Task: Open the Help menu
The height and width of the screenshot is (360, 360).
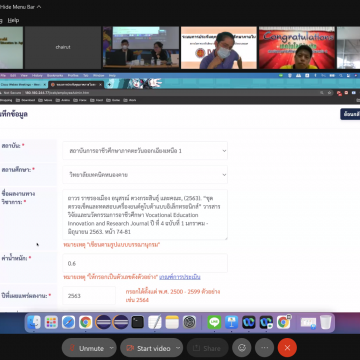Action: click(x=13, y=20)
